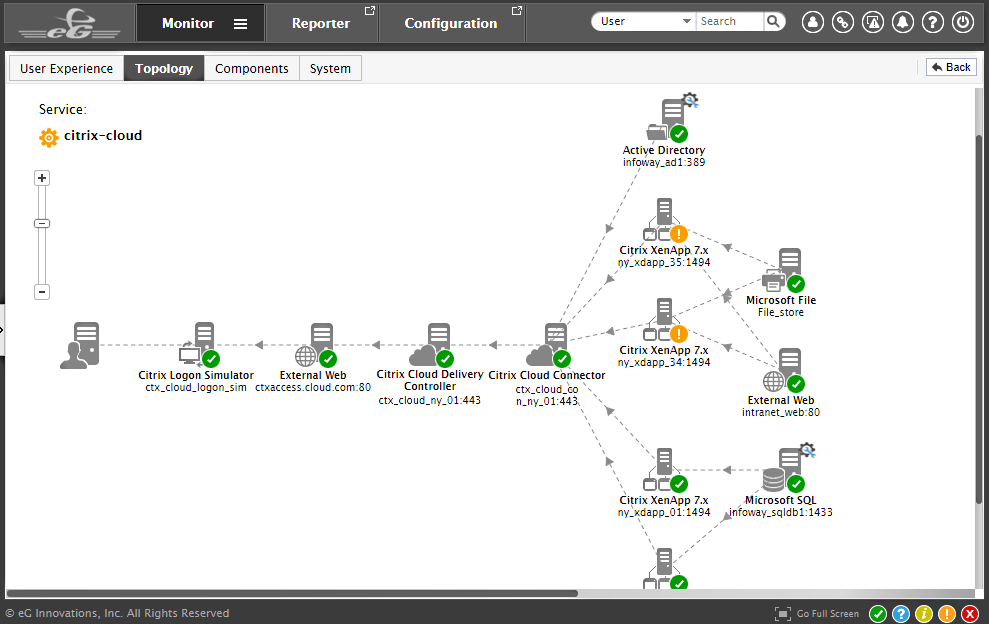This screenshot has height=624, width=989.
Task: Click the infoway_sqldb1:1433 label
Action: point(781,512)
